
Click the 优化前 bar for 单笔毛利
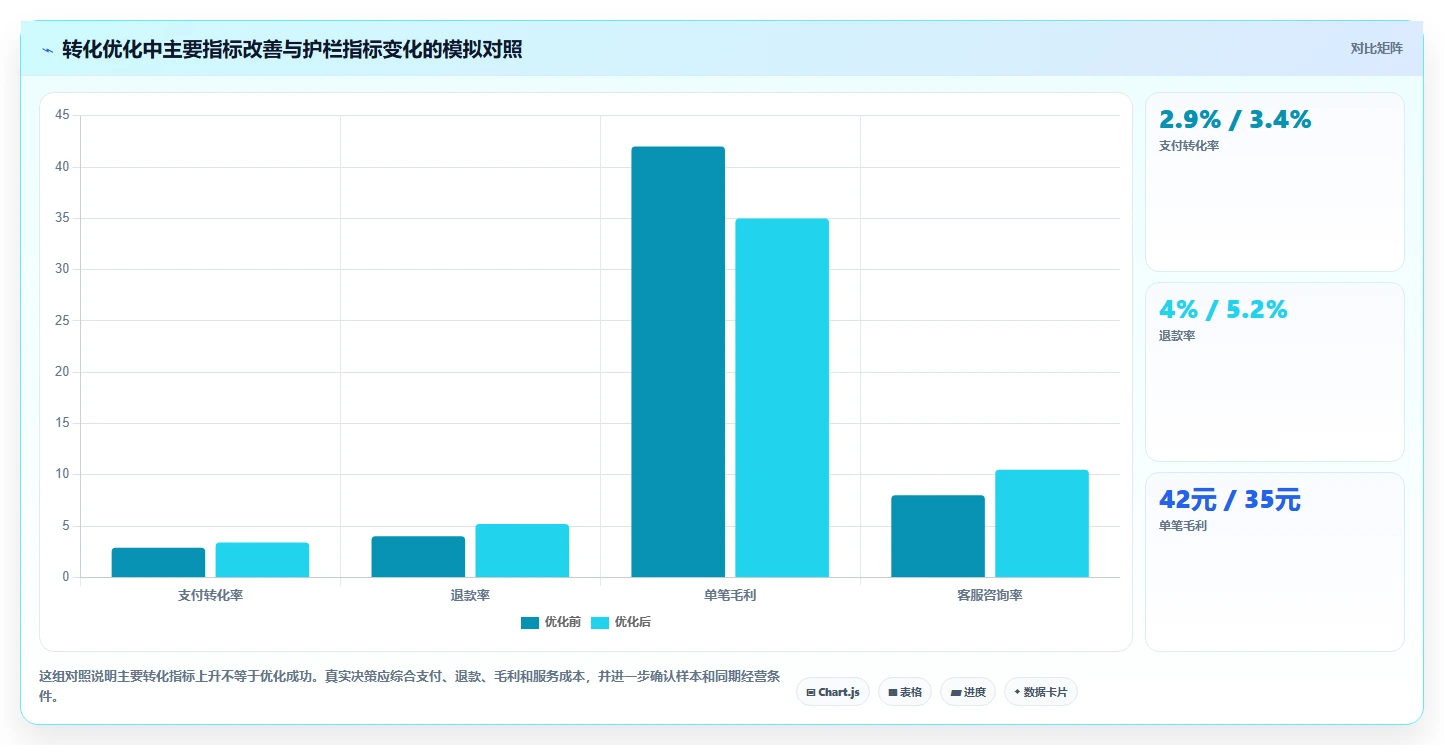click(678, 362)
